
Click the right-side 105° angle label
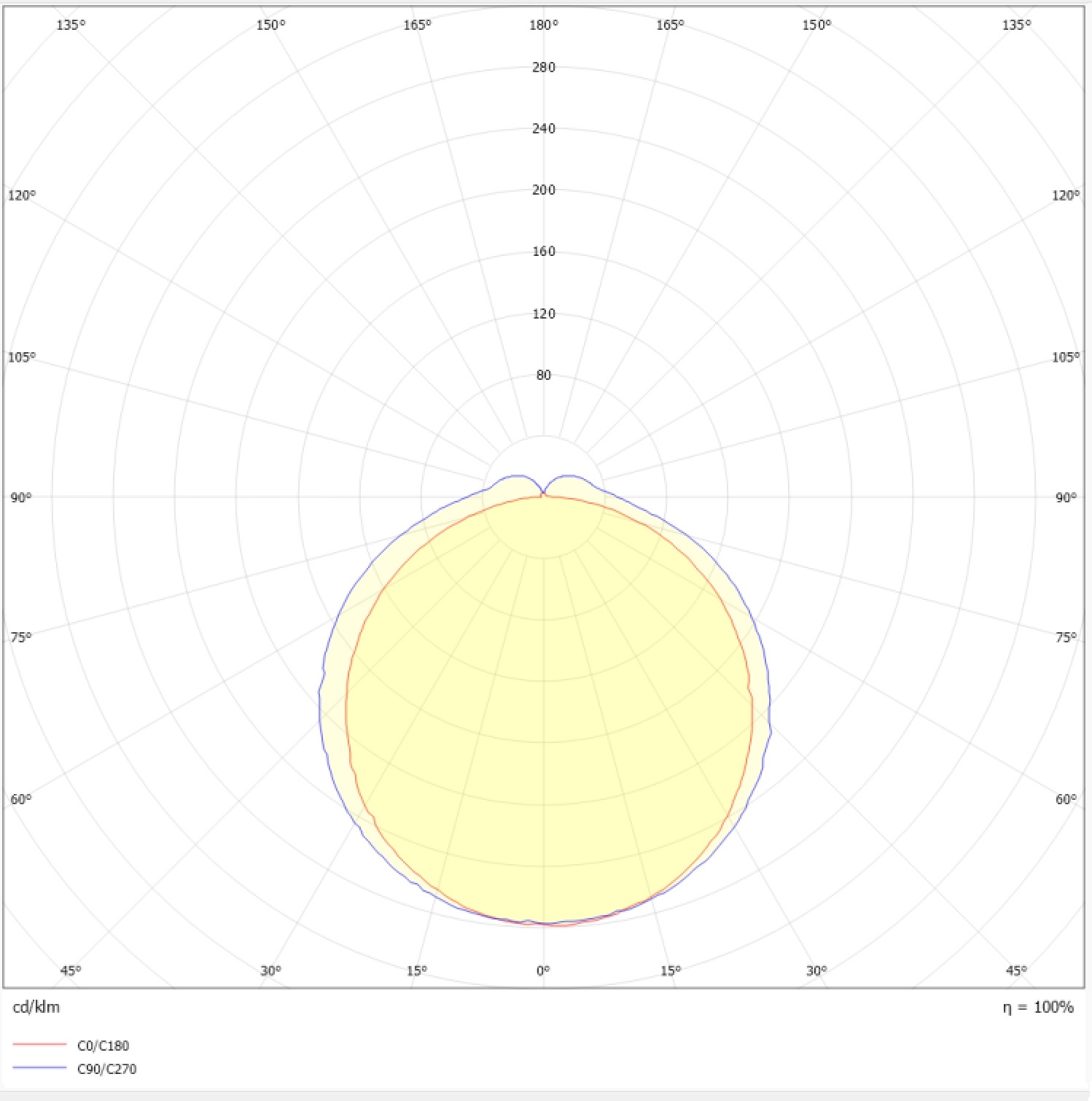[x=1066, y=357]
